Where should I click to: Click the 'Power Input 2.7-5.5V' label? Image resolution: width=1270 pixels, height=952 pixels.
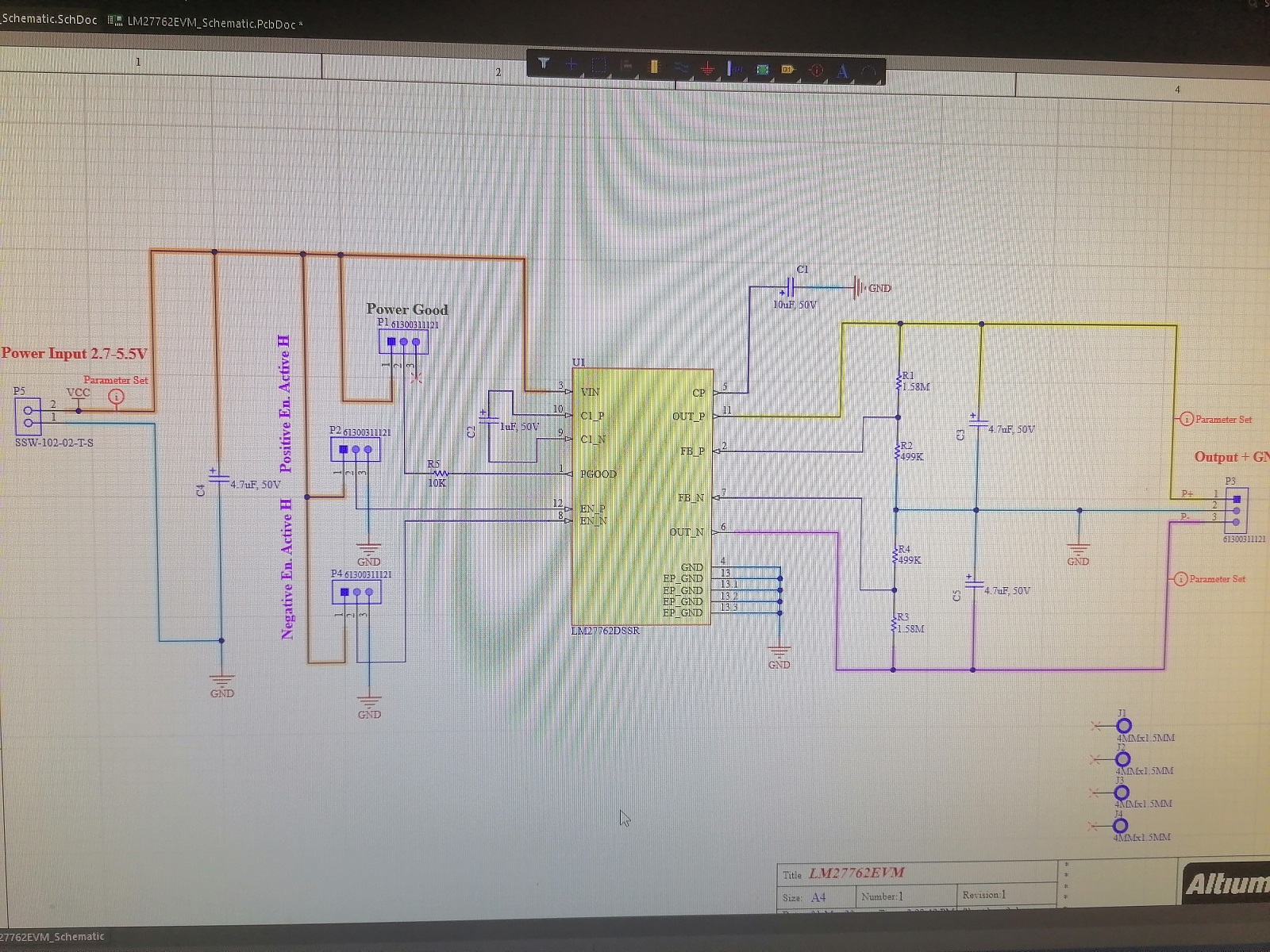74,353
